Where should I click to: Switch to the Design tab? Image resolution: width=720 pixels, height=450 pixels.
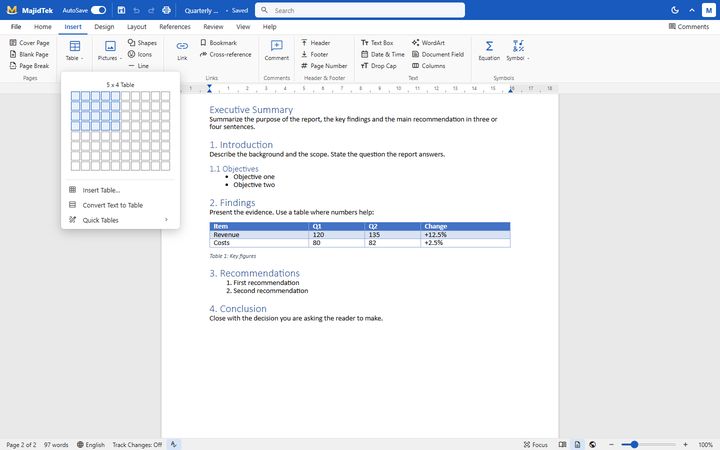pyautogui.click(x=104, y=27)
